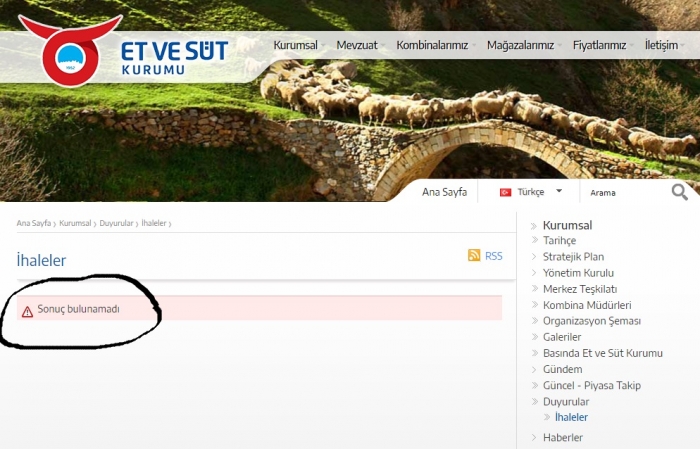700x449 pixels.
Task: Open the Mevzuat top menu
Action: (357, 45)
